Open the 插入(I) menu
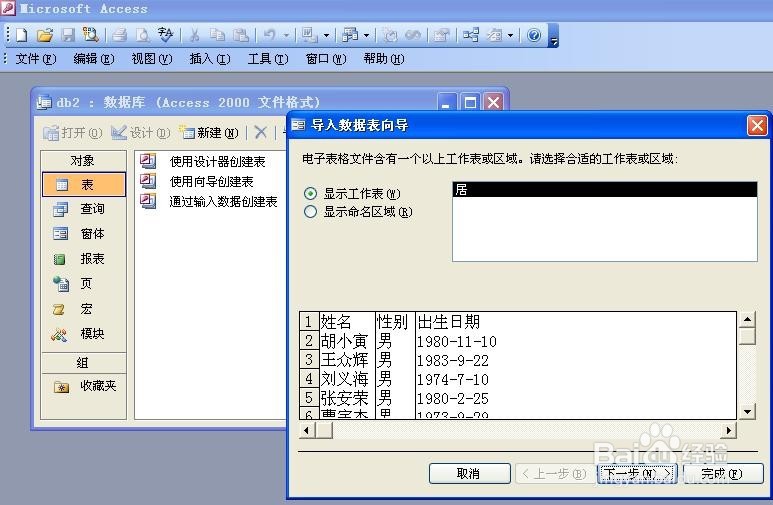The image size is (773, 505). tap(210, 59)
